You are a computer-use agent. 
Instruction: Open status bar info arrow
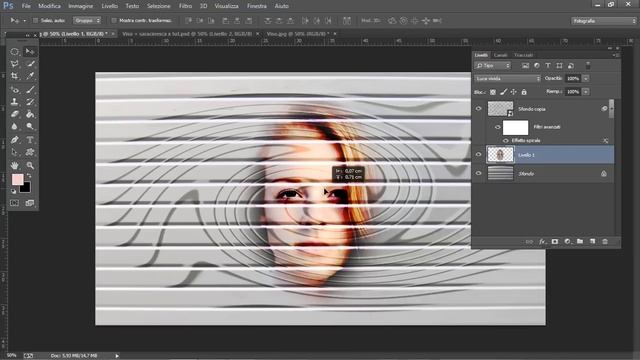coord(117,356)
